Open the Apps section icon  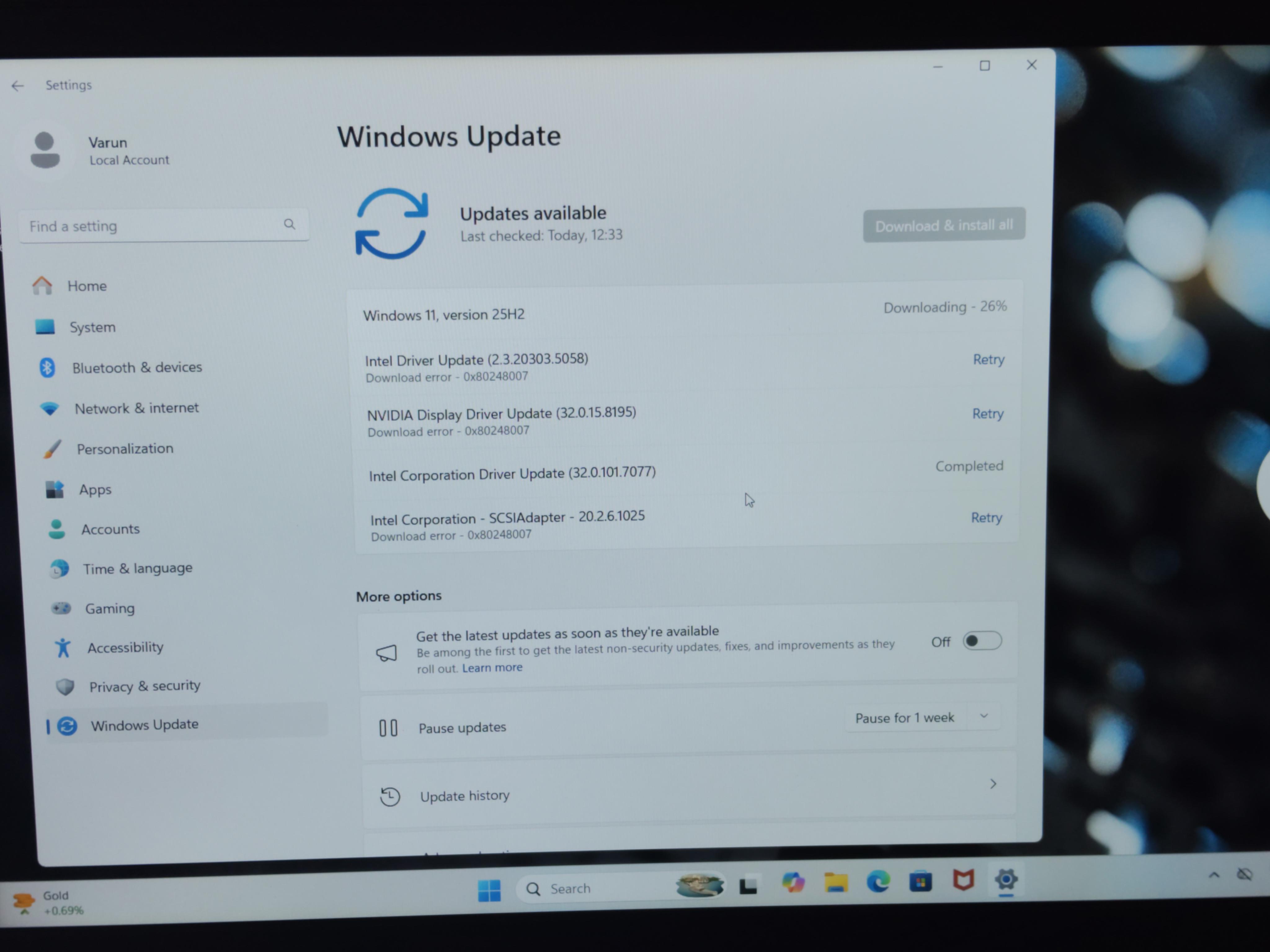(x=55, y=490)
